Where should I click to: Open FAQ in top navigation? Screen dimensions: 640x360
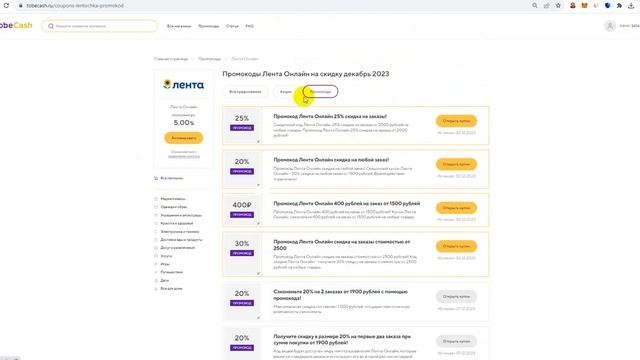coord(249,26)
